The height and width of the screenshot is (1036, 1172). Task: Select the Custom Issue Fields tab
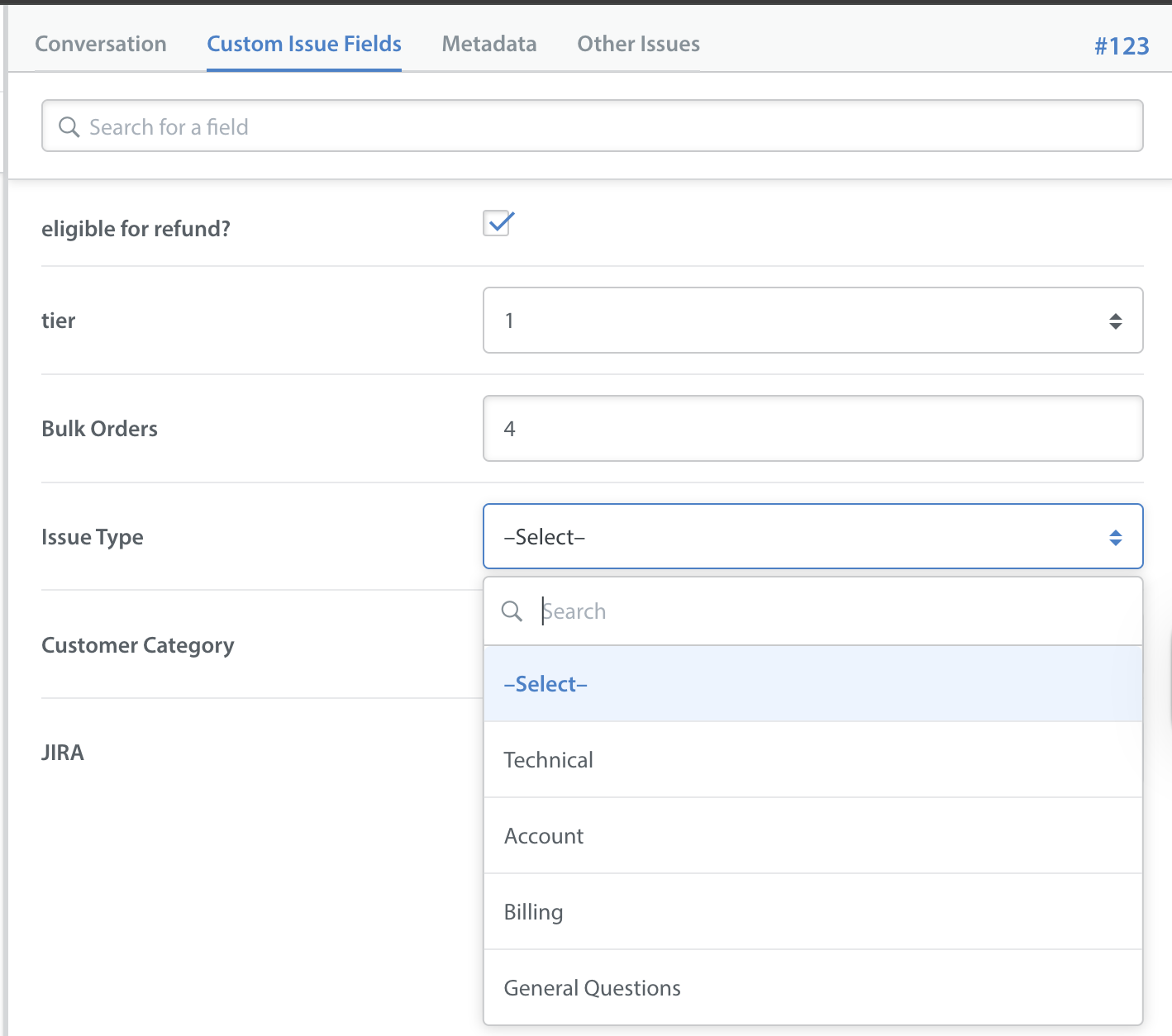pos(304,44)
